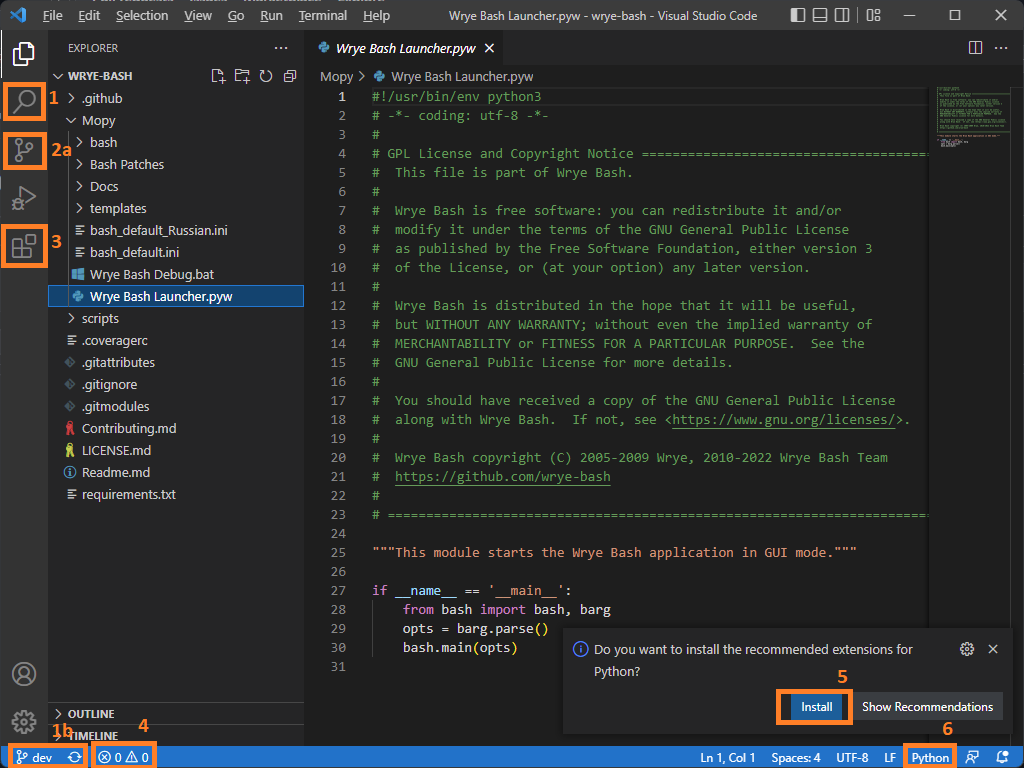Open the Search view icon
The height and width of the screenshot is (768, 1024).
click(x=24, y=101)
